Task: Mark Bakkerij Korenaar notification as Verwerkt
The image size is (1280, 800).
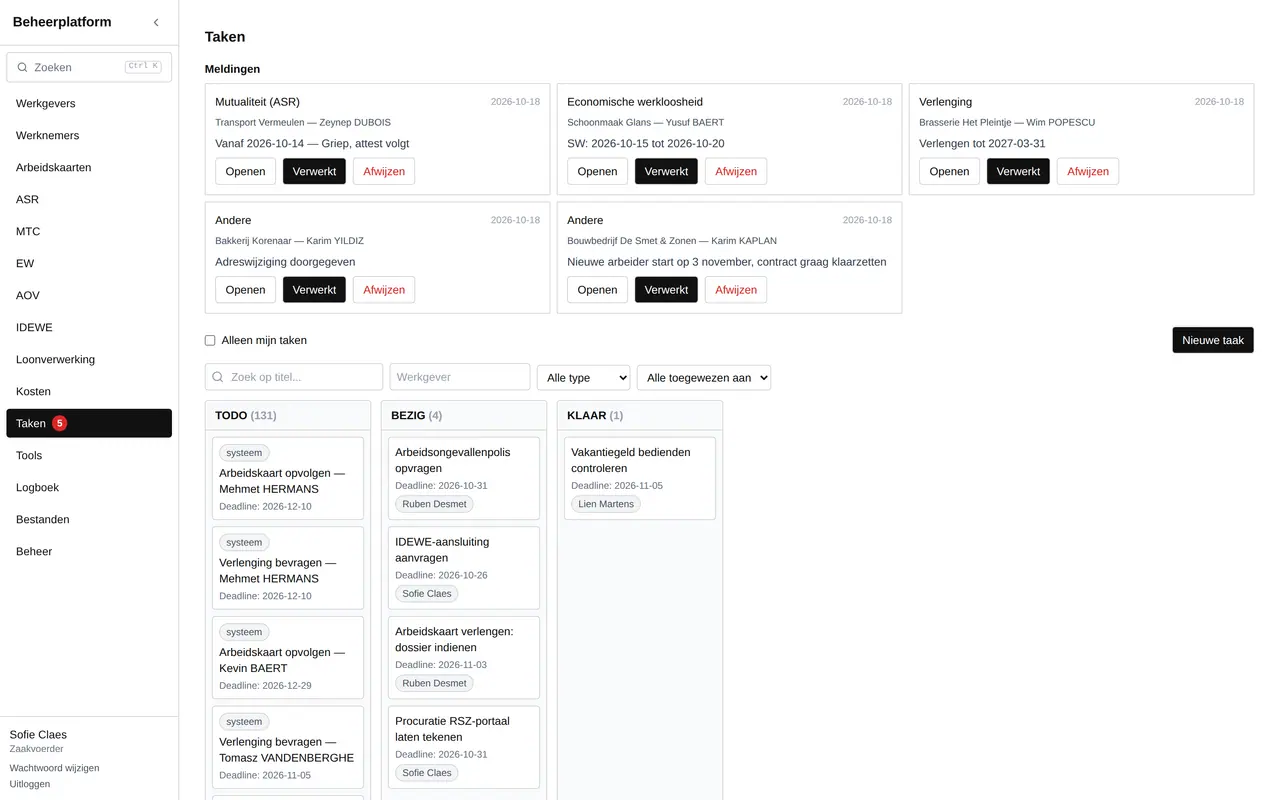Action: pyautogui.click(x=314, y=290)
